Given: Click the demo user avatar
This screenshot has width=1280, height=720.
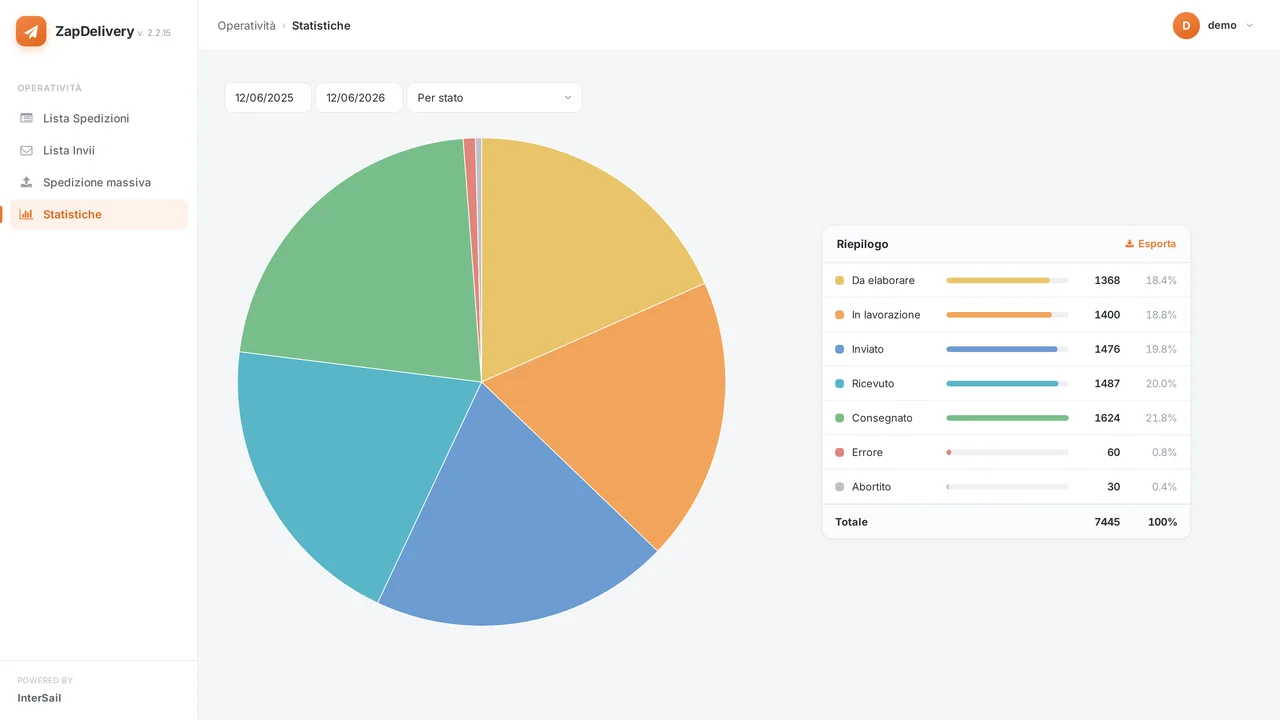Looking at the screenshot, I should (x=1186, y=25).
